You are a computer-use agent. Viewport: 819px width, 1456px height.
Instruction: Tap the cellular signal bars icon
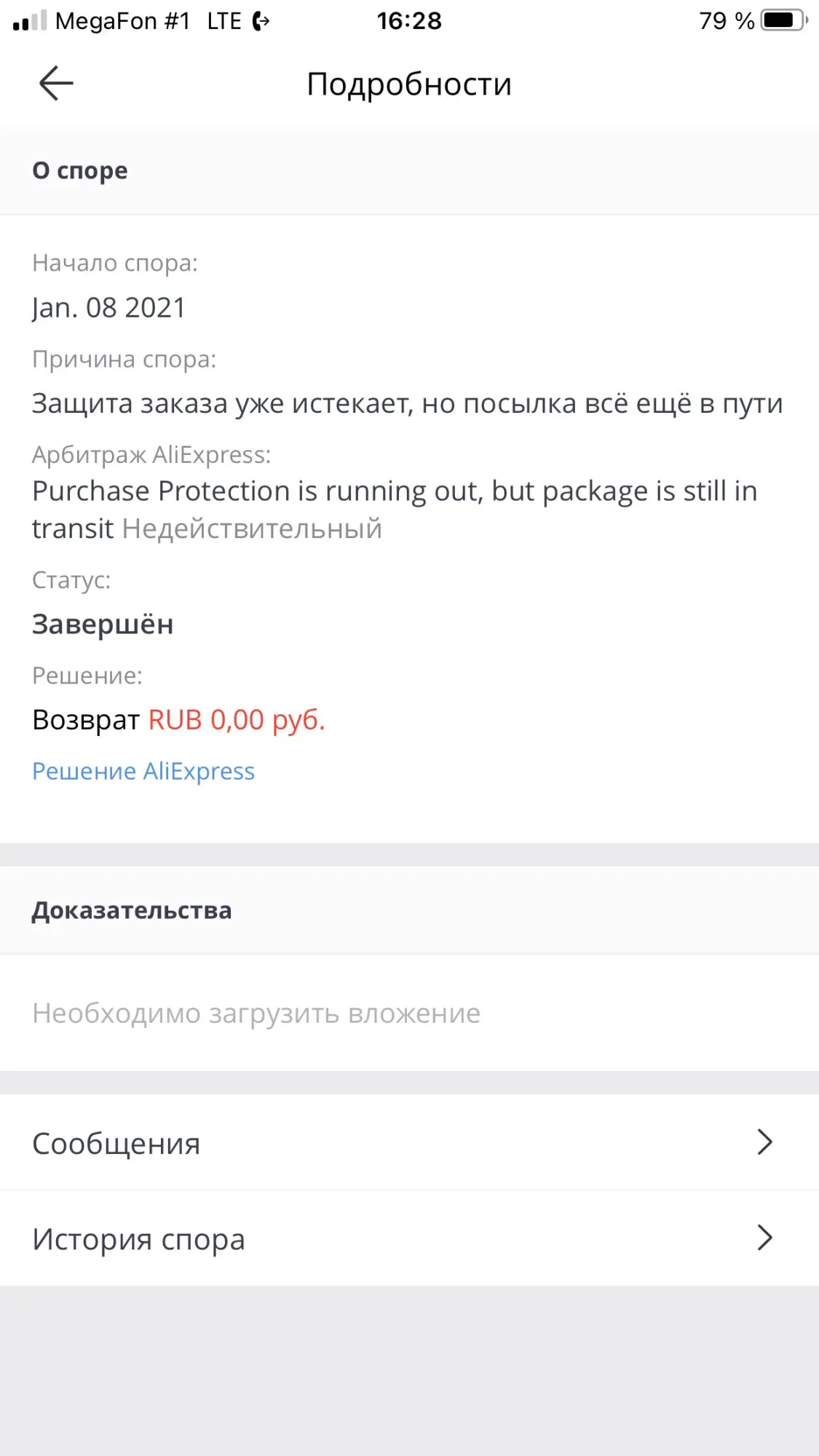point(30,21)
